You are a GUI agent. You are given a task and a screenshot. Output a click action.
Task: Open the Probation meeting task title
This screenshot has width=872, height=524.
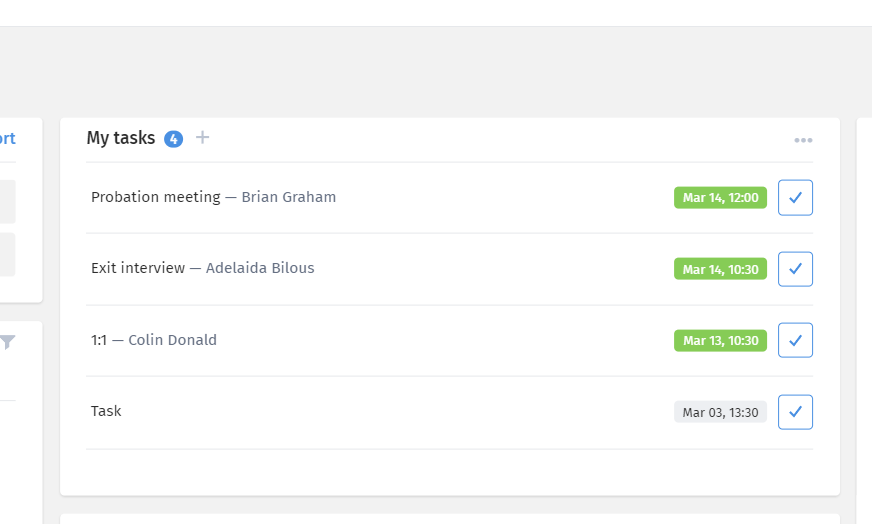coord(156,197)
